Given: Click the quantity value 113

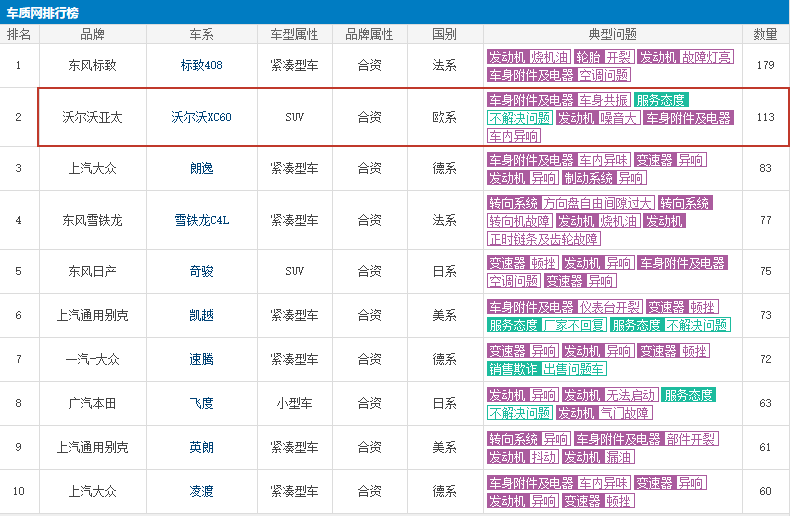Looking at the screenshot, I should click(x=765, y=117).
